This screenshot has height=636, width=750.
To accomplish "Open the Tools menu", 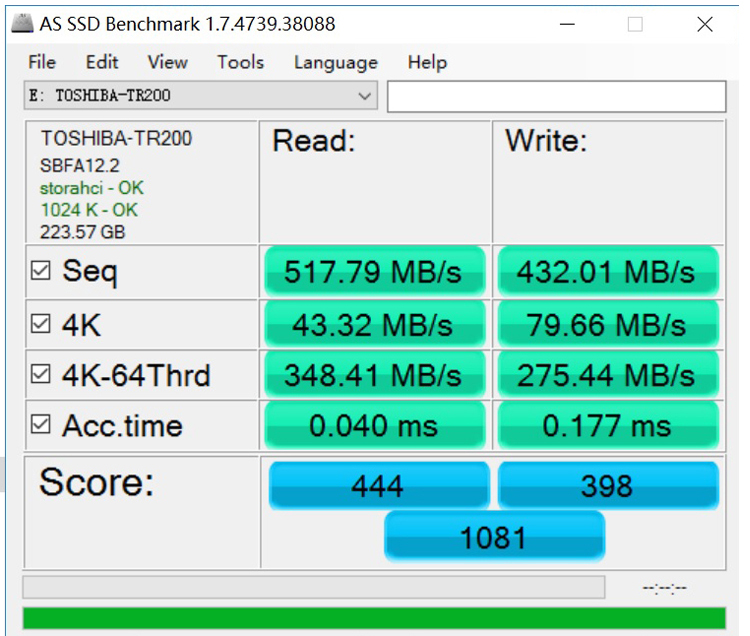I will pos(240,62).
